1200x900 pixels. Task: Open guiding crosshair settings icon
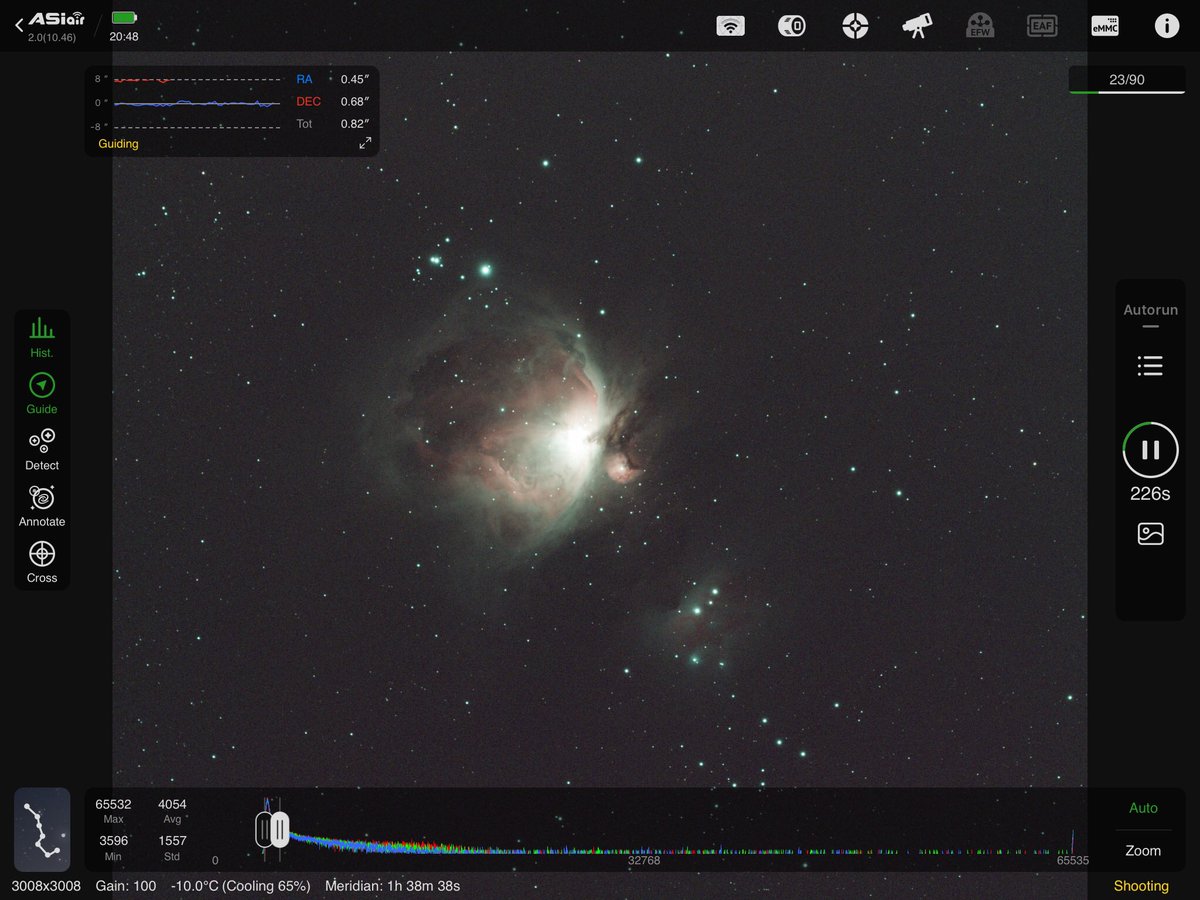[855, 26]
